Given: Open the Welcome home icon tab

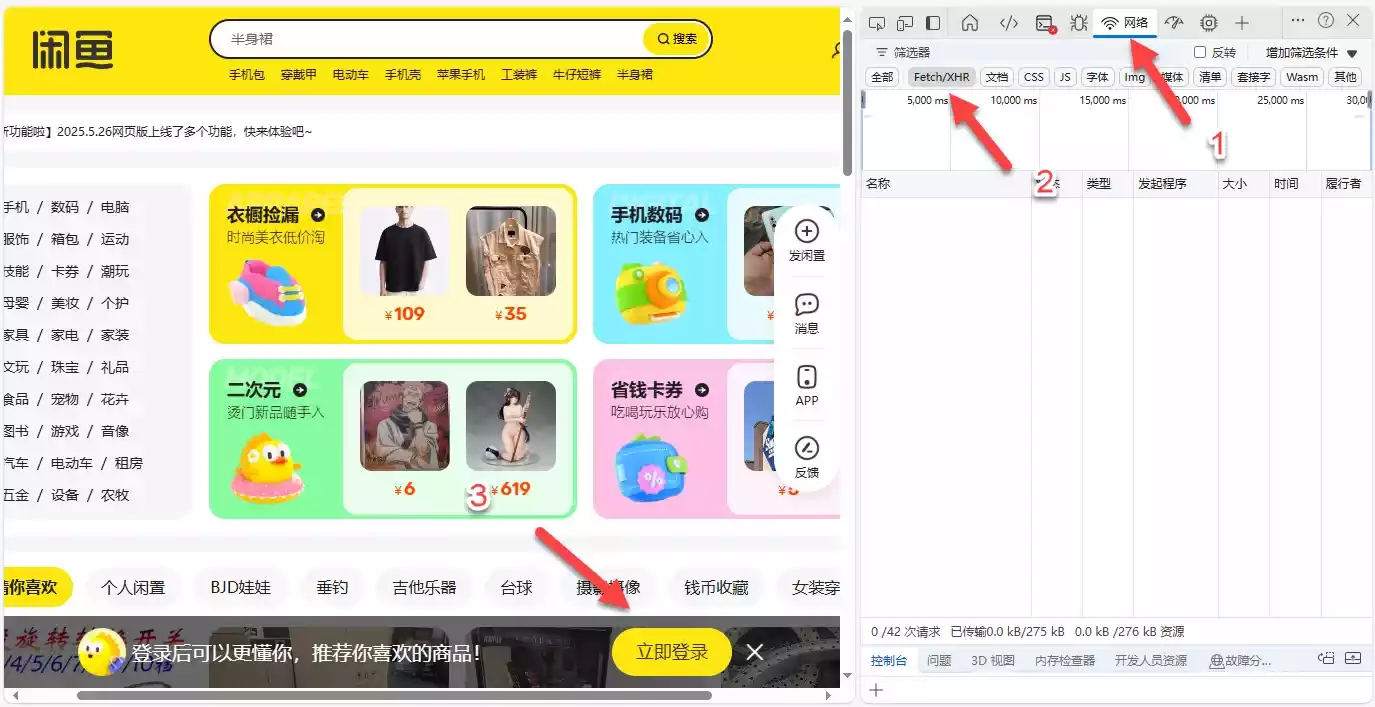Looking at the screenshot, I should 969,23.
